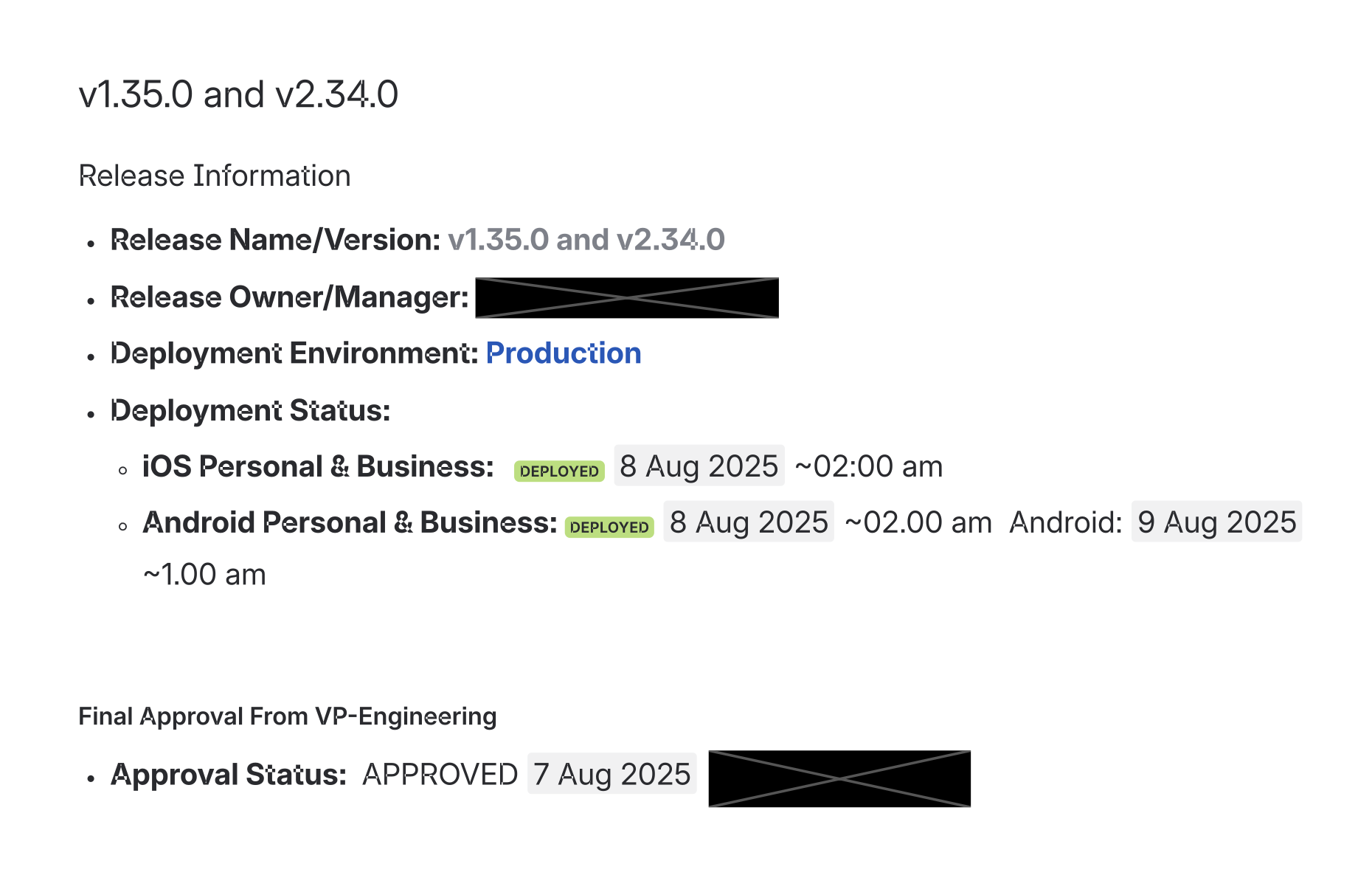This screenshot has width=1372, height=875.
Task: Click the Final Approval From VP-Engineering heading
Action: coord(288,716)
